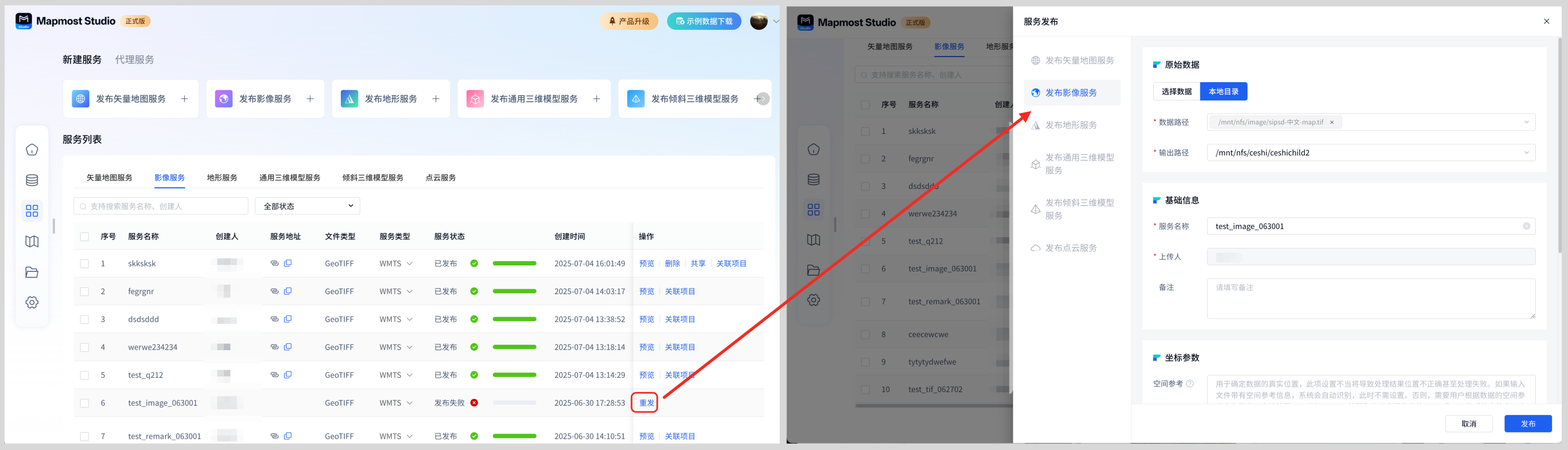Viewport: 1568px width, 450px height.
Task: Expand WMTS service type for dsdsddd row
Action: click(x=410, y=319)
